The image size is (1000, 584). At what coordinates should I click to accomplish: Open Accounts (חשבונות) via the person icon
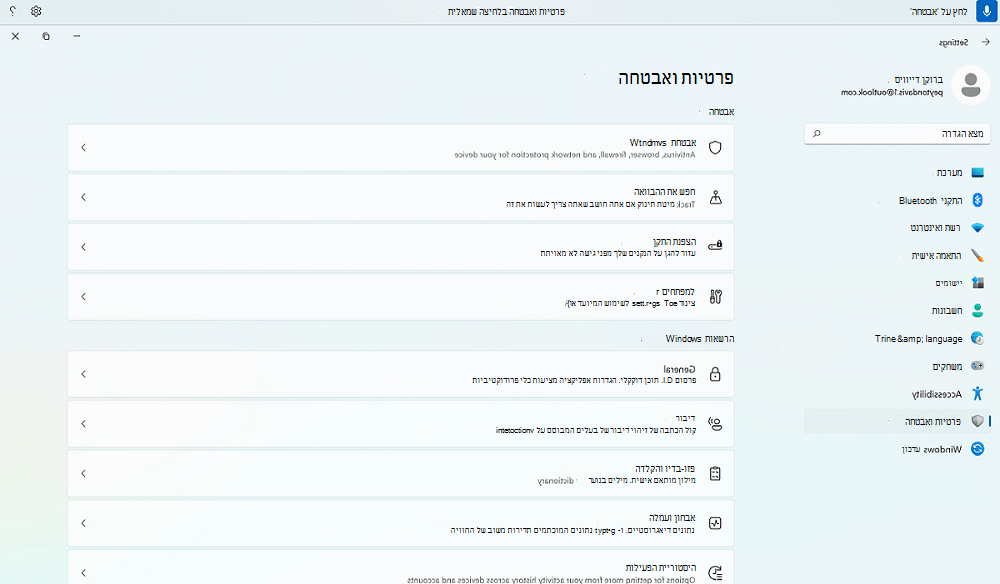(x=978, y=310)
